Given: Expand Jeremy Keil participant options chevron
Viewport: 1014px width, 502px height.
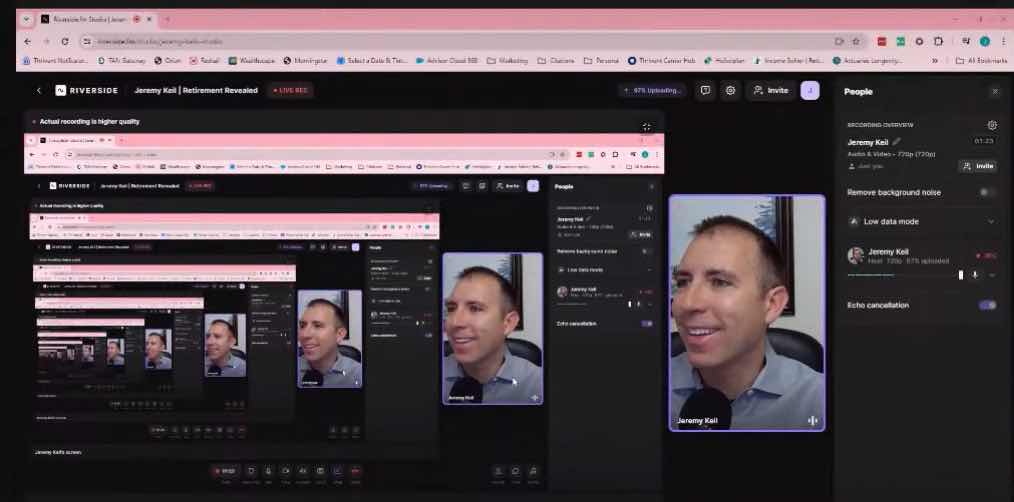Looking at the screenshot, I should coord(991,275).
